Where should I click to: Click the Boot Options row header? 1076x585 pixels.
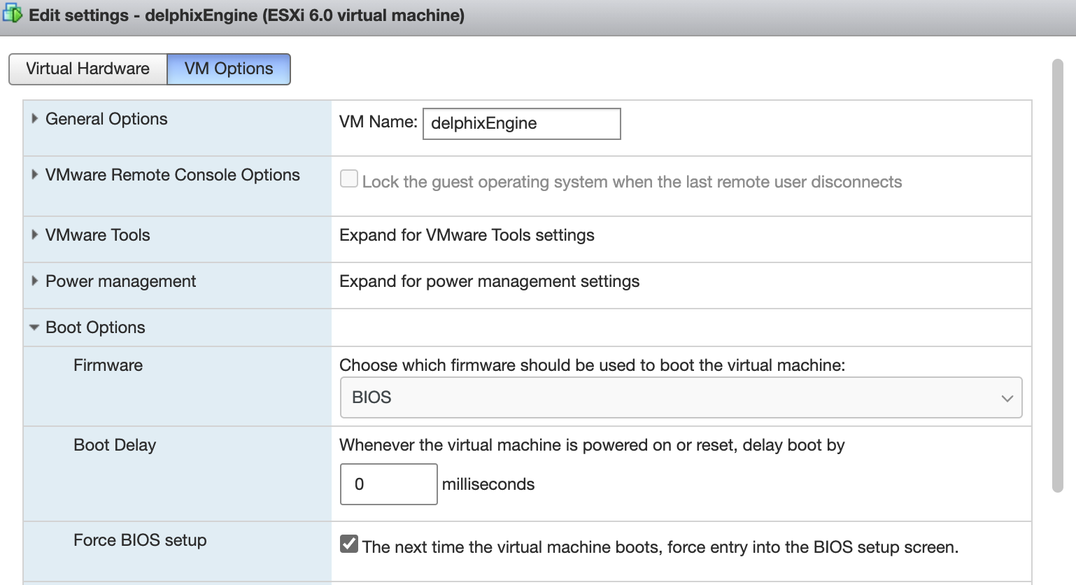point(97,327)
